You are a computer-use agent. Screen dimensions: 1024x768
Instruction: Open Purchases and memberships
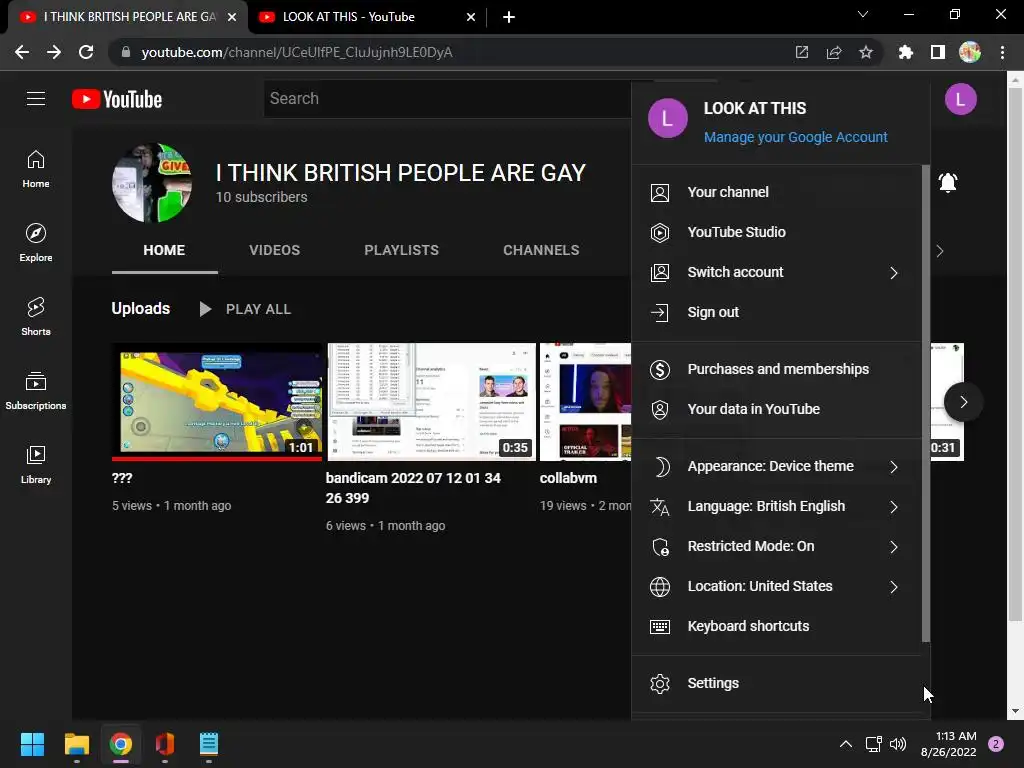(776, 370)
